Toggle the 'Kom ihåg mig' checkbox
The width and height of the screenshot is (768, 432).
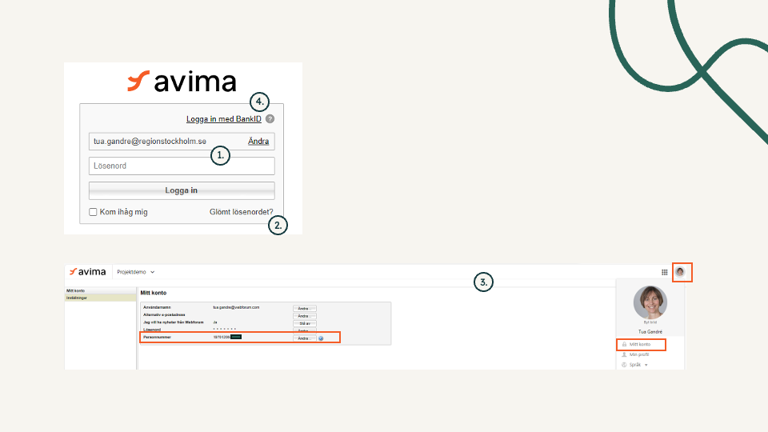[x=94, y=212]
